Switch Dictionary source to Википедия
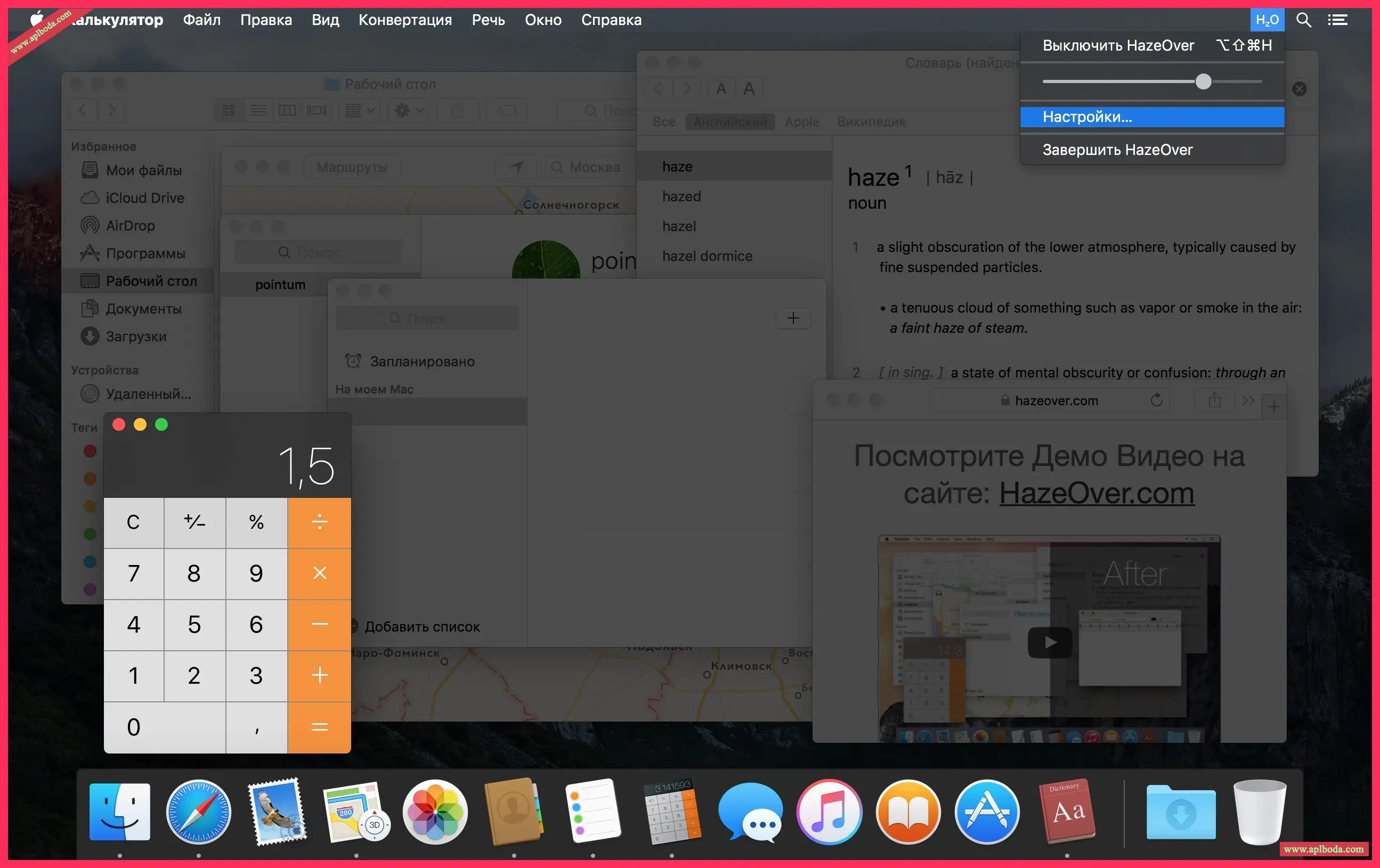This screenshot has width=1380, height=868. (x=871, y=121)
